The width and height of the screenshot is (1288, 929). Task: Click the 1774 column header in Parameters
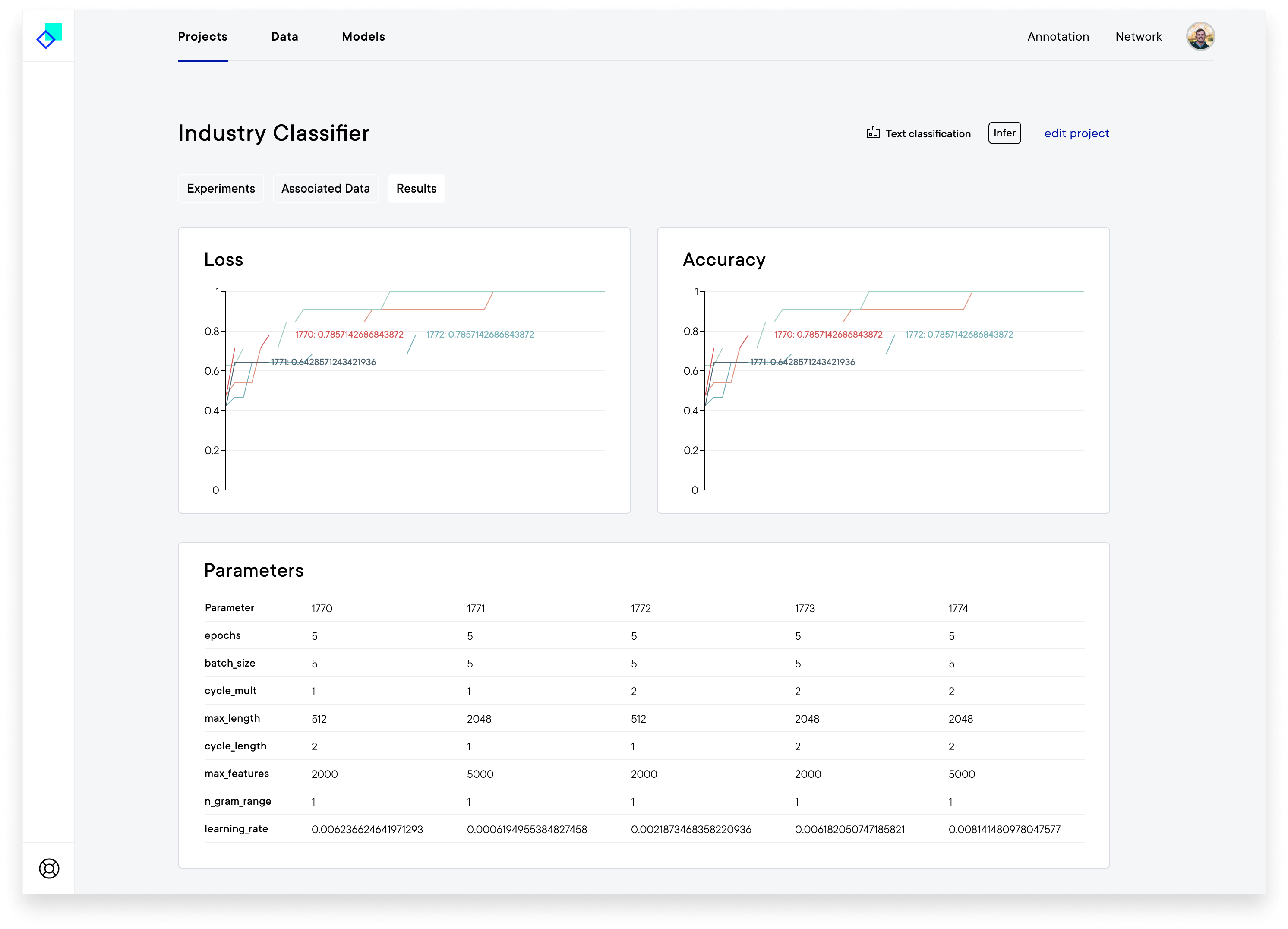click(958, 608)
